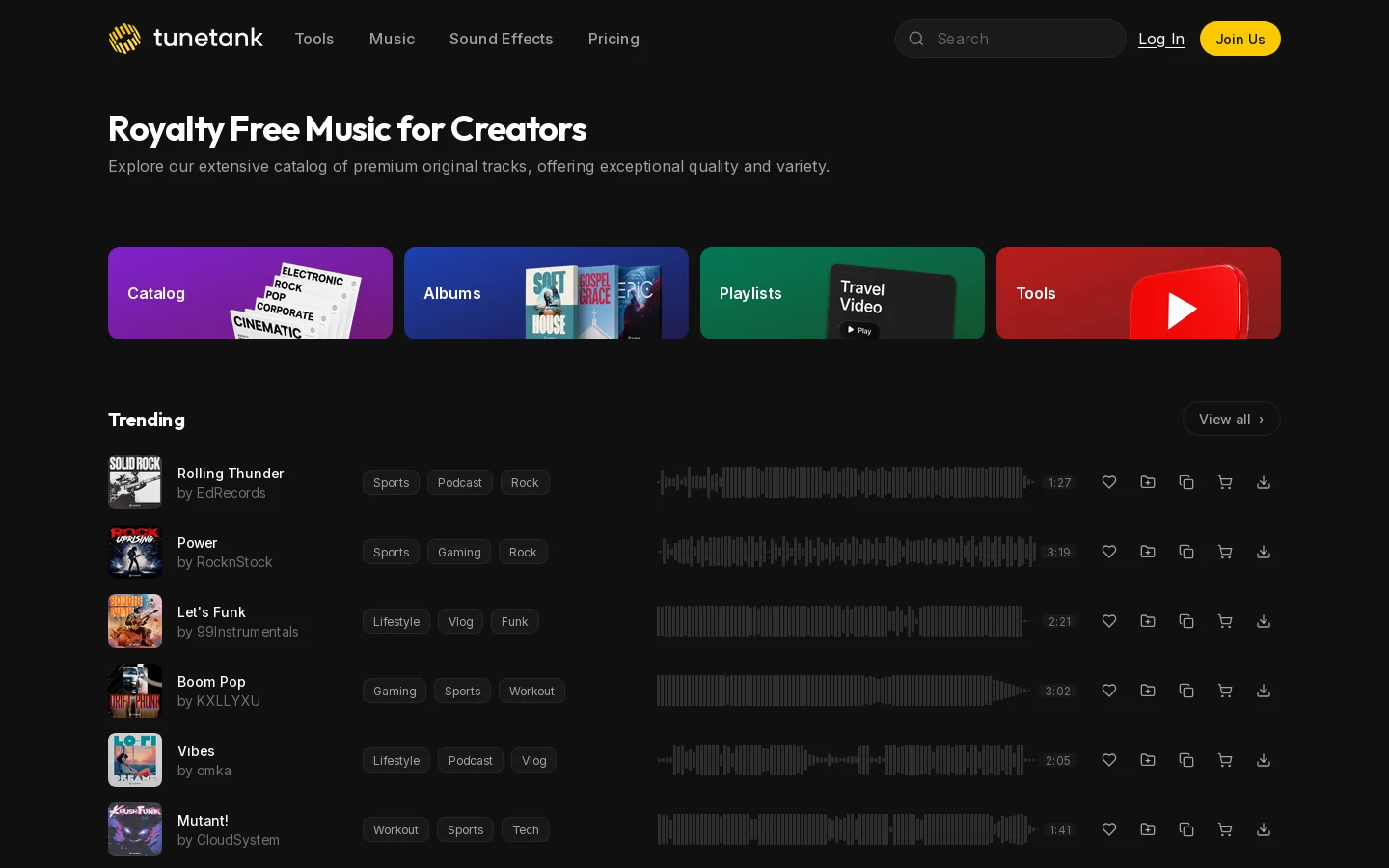Copy the Rolling Thunder track info
This screenshot has height=868, width=1389.
[x=1186, y=482]
